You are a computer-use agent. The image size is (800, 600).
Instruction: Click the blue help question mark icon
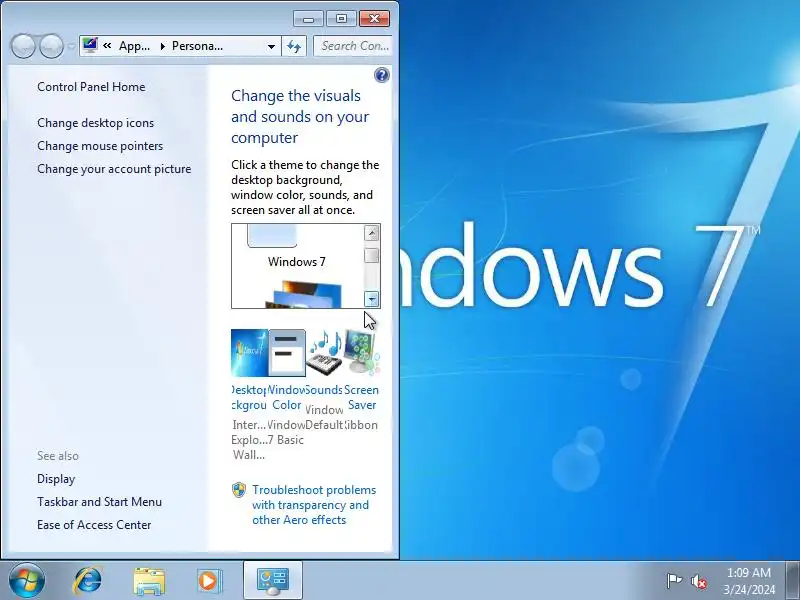pyautogui.click(x=382, y=75)
